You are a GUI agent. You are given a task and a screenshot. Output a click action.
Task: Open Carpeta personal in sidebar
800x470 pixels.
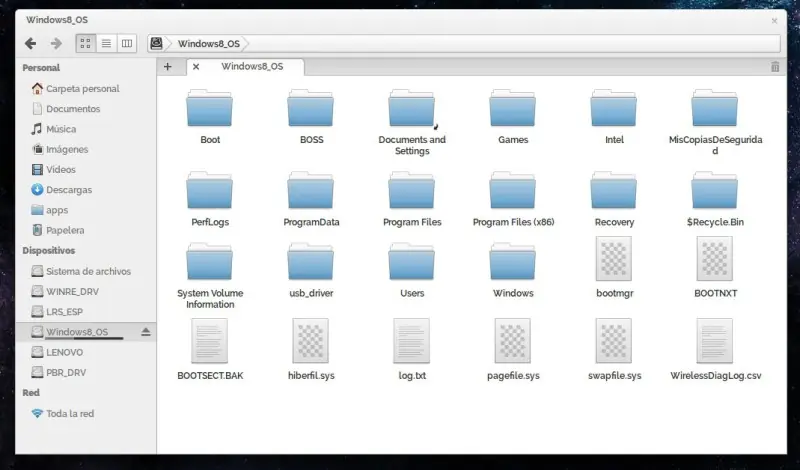(86, 89)
